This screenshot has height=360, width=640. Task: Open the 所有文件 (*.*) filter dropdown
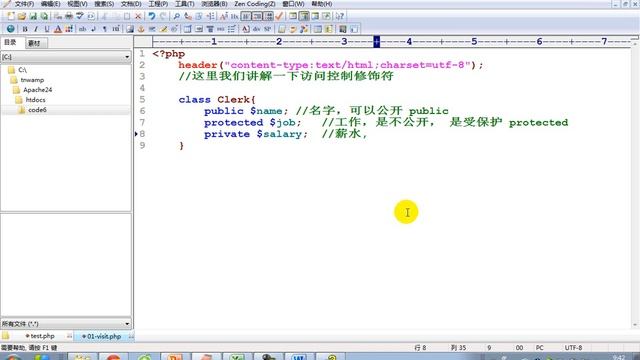click(x=66, y=324)
